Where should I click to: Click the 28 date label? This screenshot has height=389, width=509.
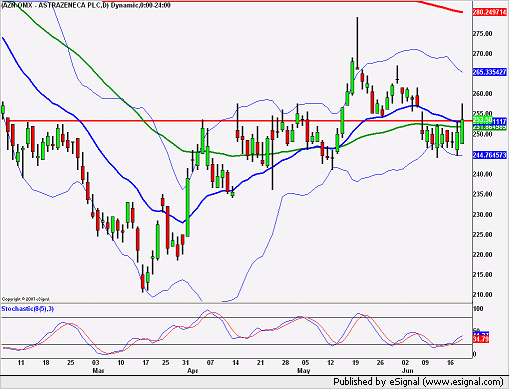[285, 363]
